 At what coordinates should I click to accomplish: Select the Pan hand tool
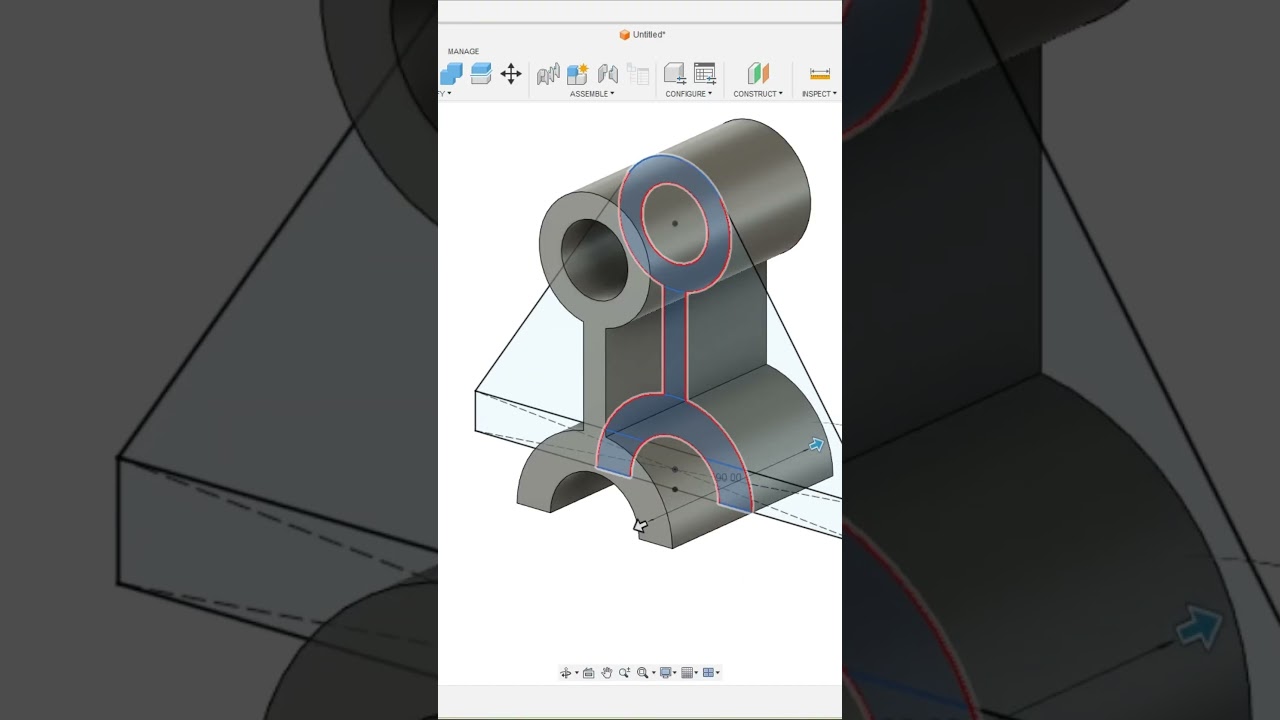[x=607, y=673]
